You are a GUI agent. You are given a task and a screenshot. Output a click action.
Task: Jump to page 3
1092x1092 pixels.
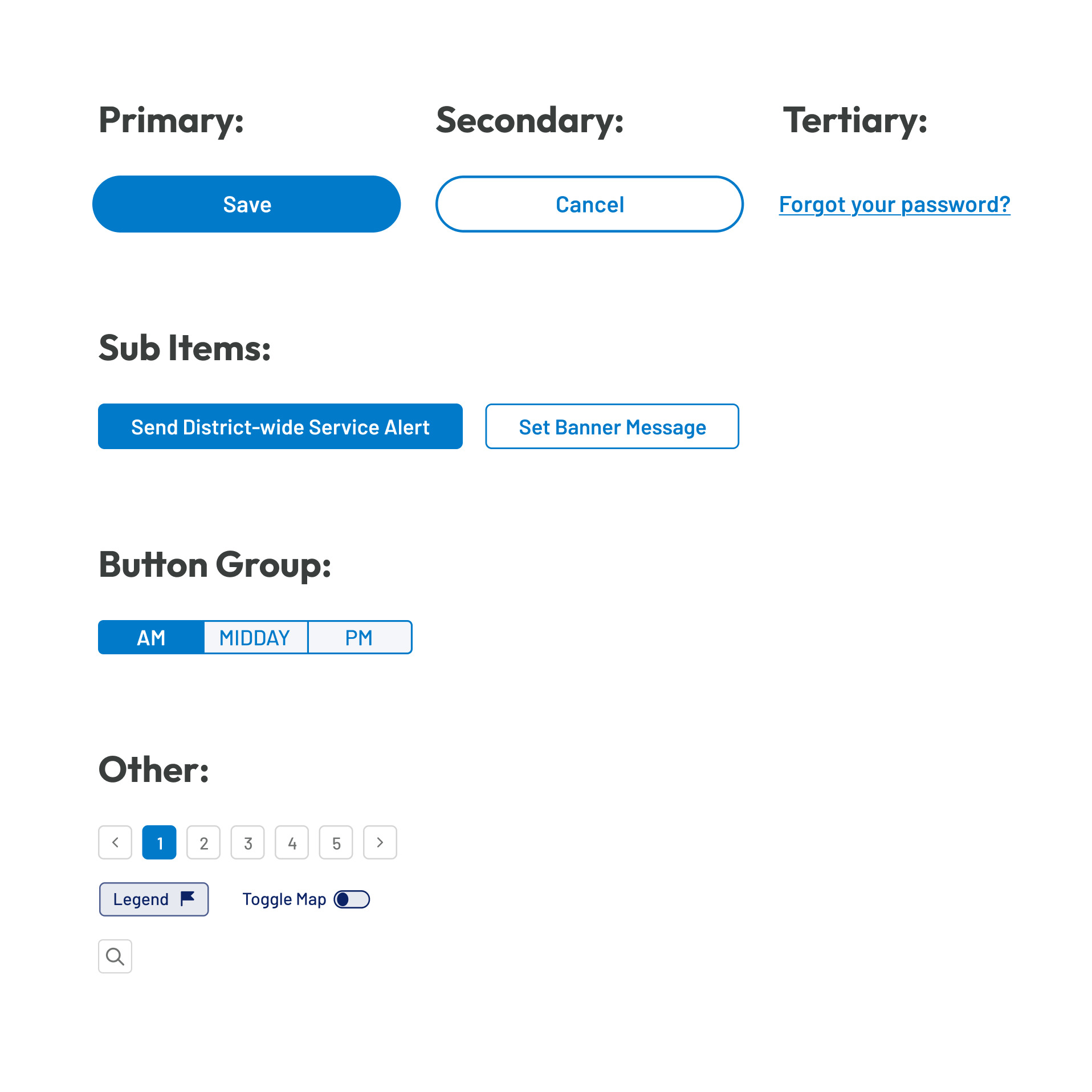point(248,842)
